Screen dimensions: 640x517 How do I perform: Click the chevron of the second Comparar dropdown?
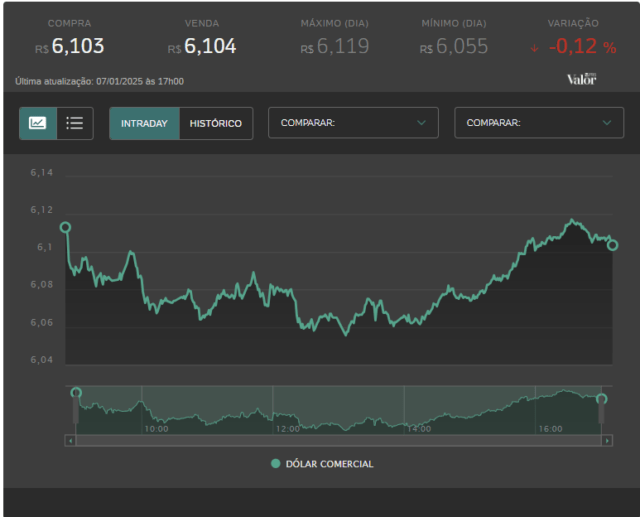(607, 123)
